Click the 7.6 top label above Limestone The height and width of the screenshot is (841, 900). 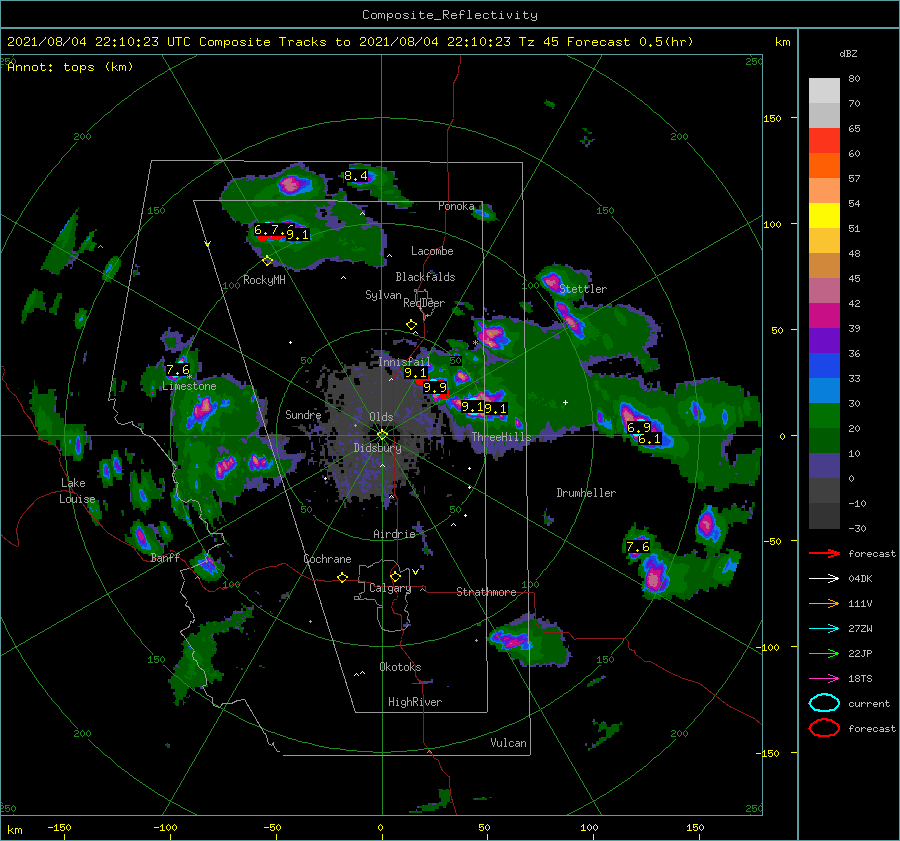178,370
